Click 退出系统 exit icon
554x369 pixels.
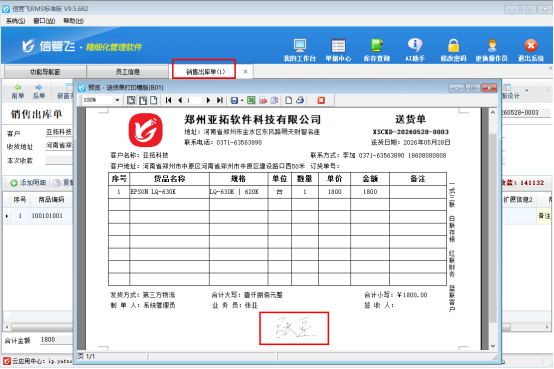[x=531, y=50]
